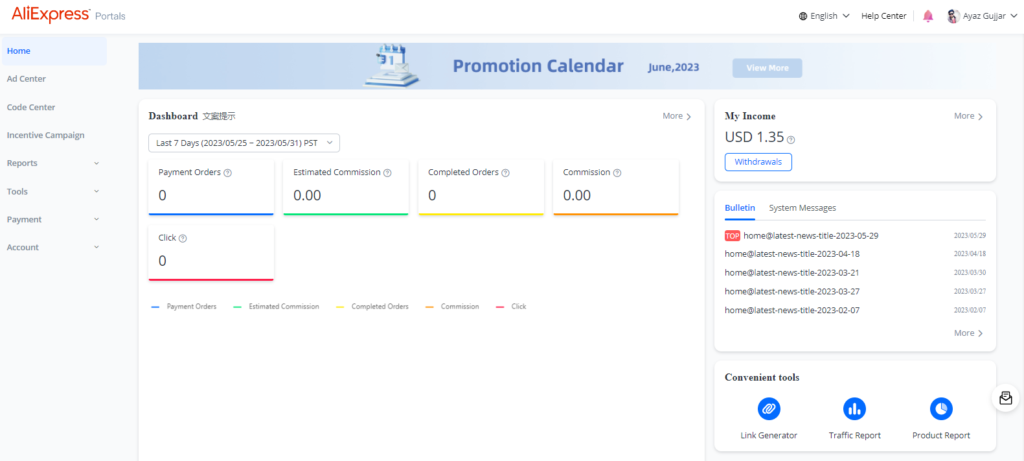Click help icon next to Payment Orders
The width and height of the screenshot is (1024, 461).
click(x=228, y=173)
